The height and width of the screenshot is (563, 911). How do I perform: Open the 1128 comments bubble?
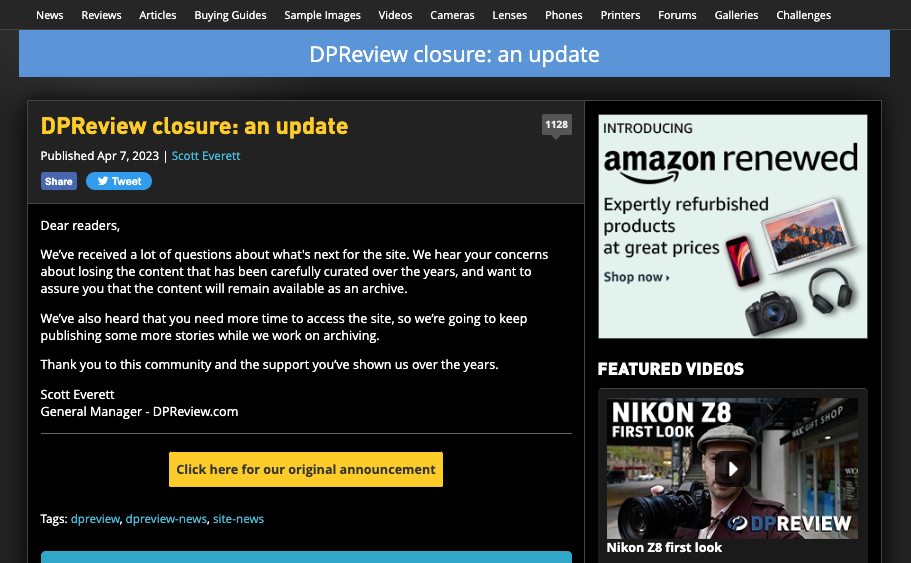click(x=557, y=125)
